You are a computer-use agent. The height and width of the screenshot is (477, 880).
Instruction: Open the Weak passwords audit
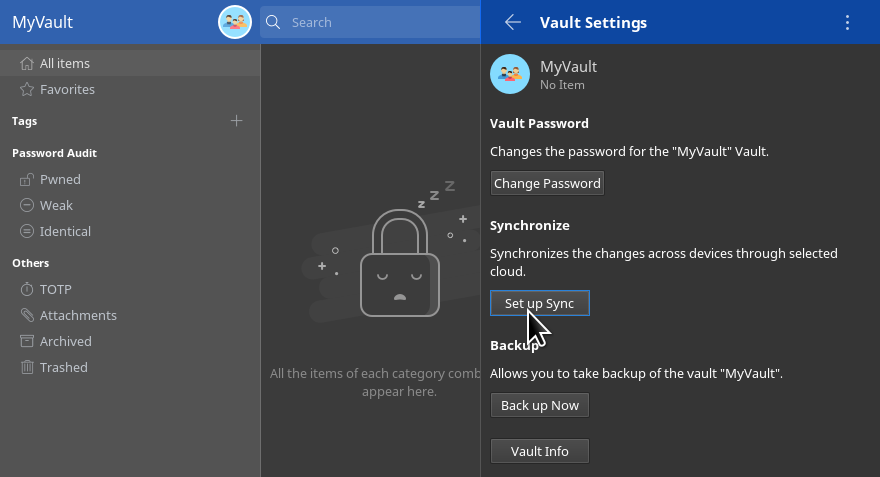56,205
